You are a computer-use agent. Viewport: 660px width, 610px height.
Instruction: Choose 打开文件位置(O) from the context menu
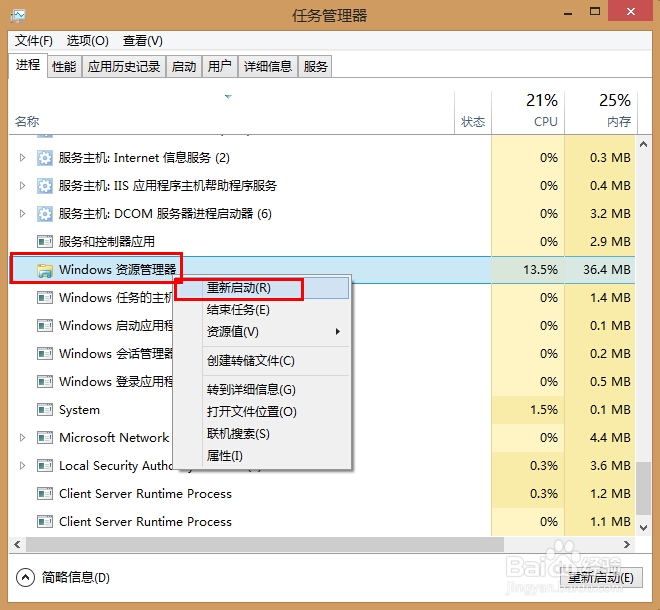[262, 412]
